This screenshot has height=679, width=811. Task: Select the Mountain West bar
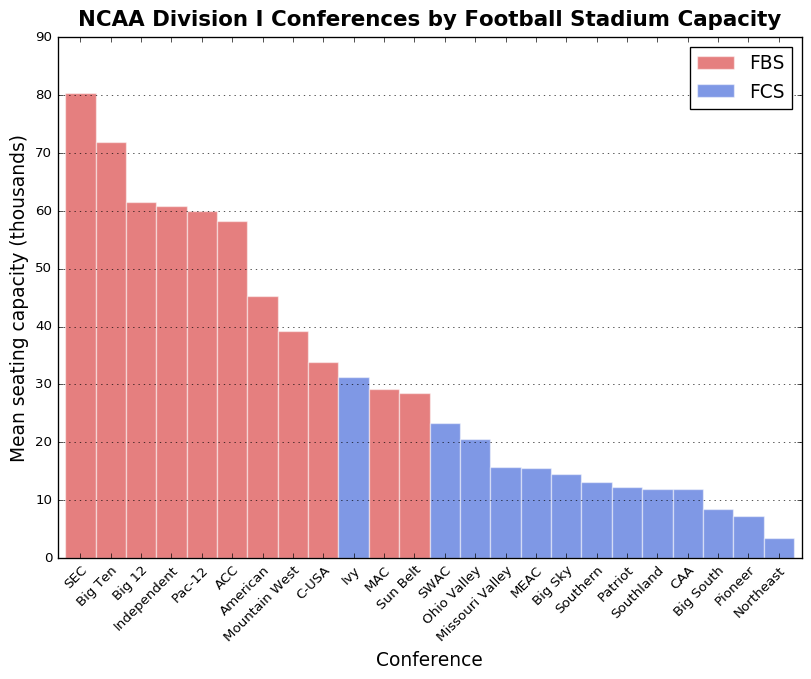click(293, 444)
